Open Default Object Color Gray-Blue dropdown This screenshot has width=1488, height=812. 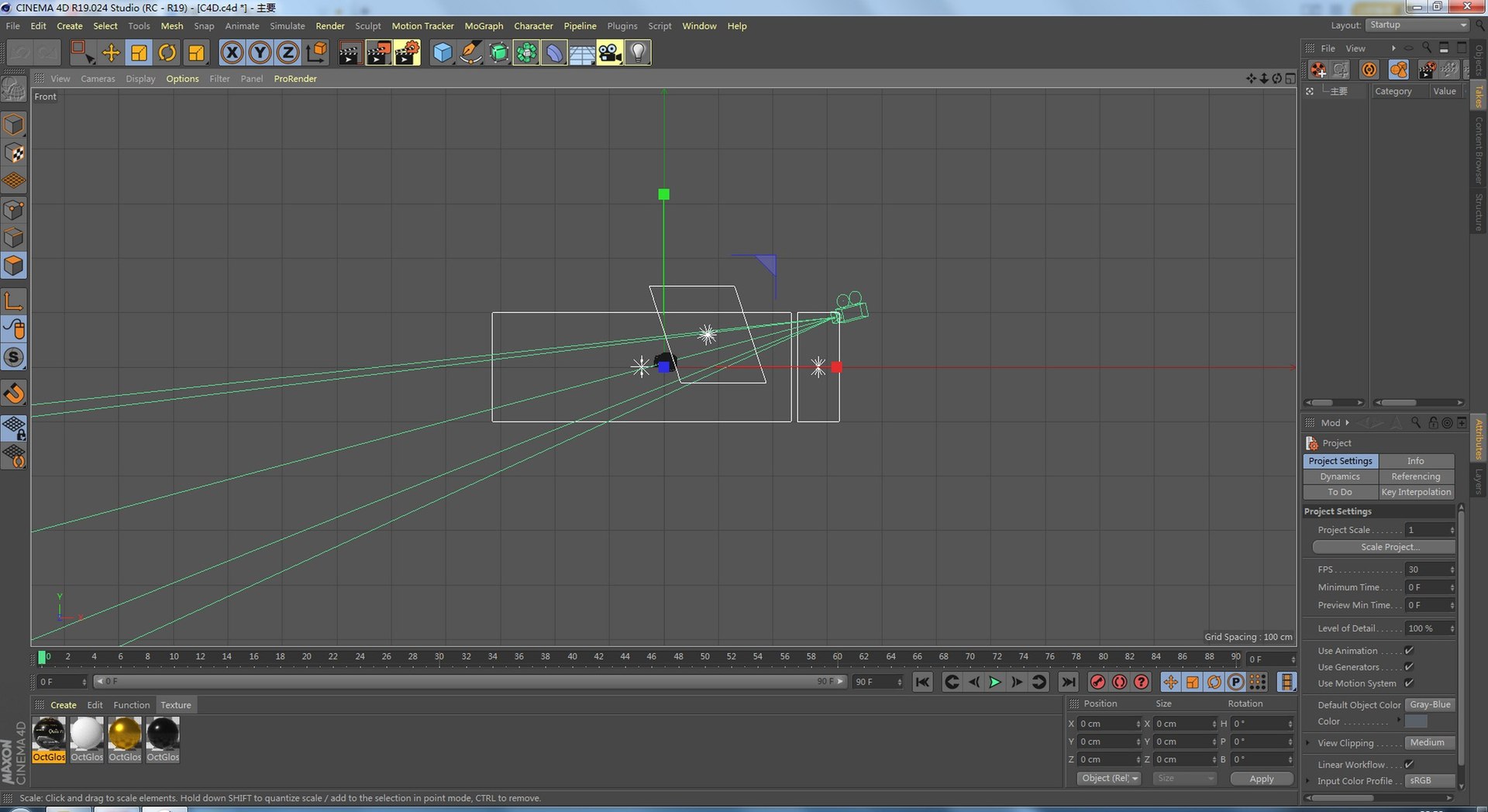pos(1431,705)
